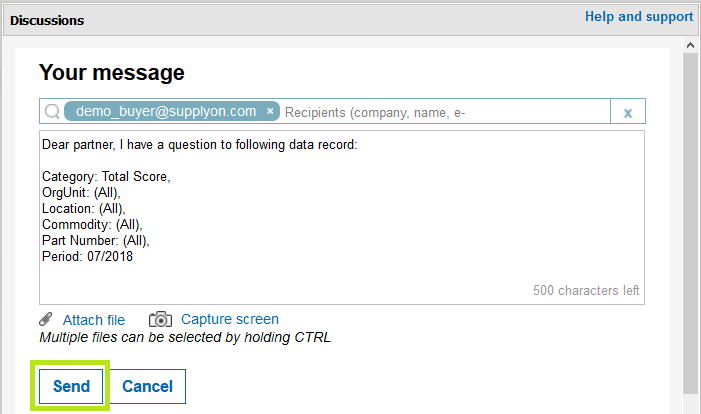The height and width of the screenshot is (414, 701).
Task: Click the '500 characters left' counter
Action: pos(586,291)
